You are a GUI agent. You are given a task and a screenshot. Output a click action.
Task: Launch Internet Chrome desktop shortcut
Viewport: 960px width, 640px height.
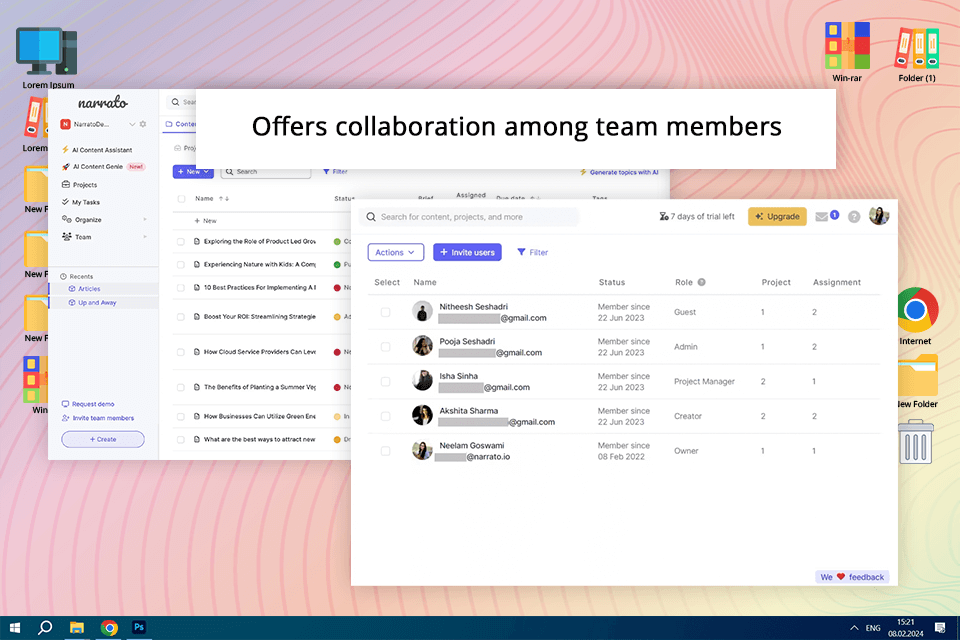click(x=915, y=316)
